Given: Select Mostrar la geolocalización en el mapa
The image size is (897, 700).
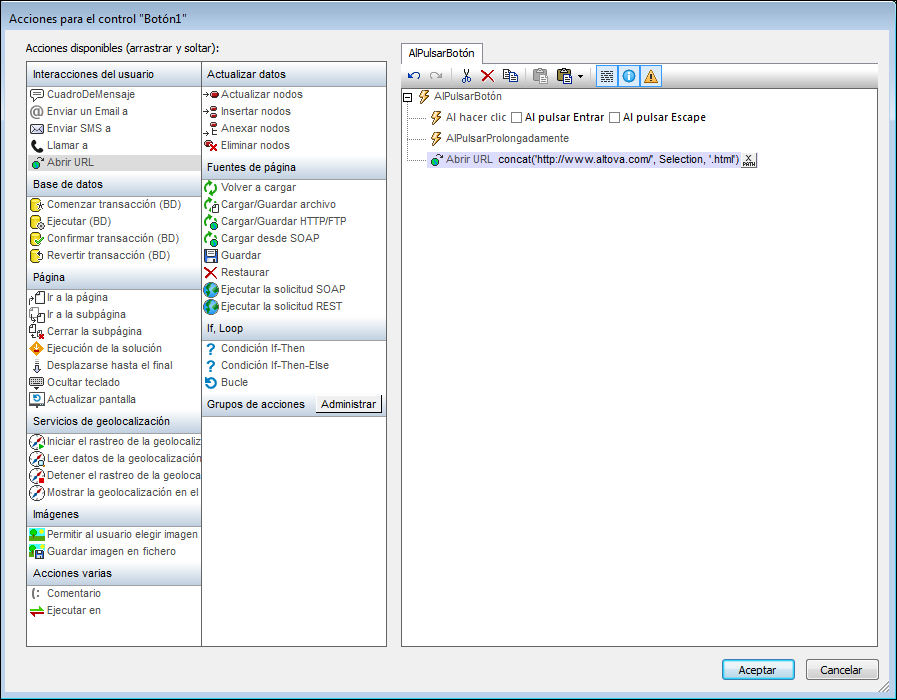Looking at the screenshot, I should [114, 492].
